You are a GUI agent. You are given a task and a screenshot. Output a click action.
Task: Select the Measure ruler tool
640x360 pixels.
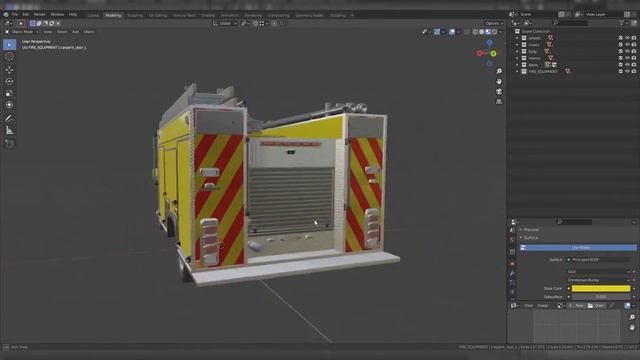(x=9, y=131)
